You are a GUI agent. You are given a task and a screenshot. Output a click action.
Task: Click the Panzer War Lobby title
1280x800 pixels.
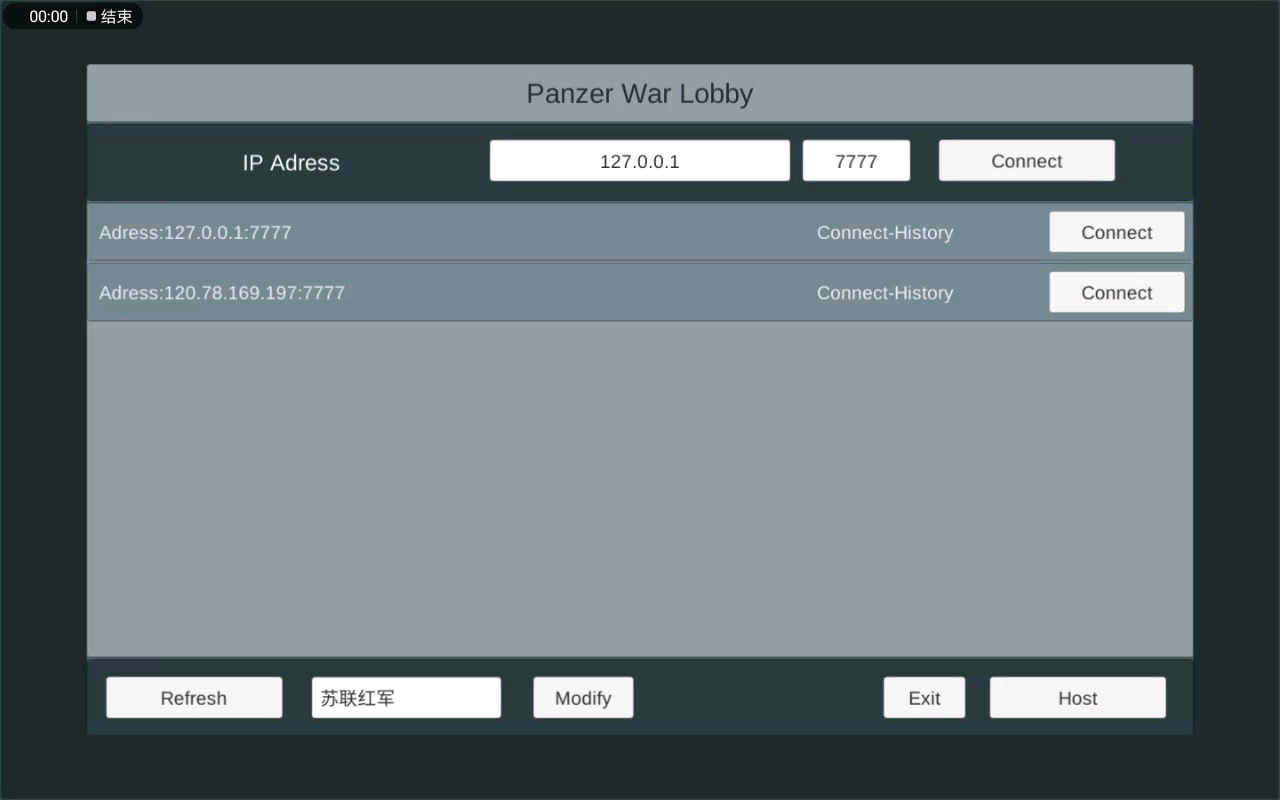(x=640, y=93)
